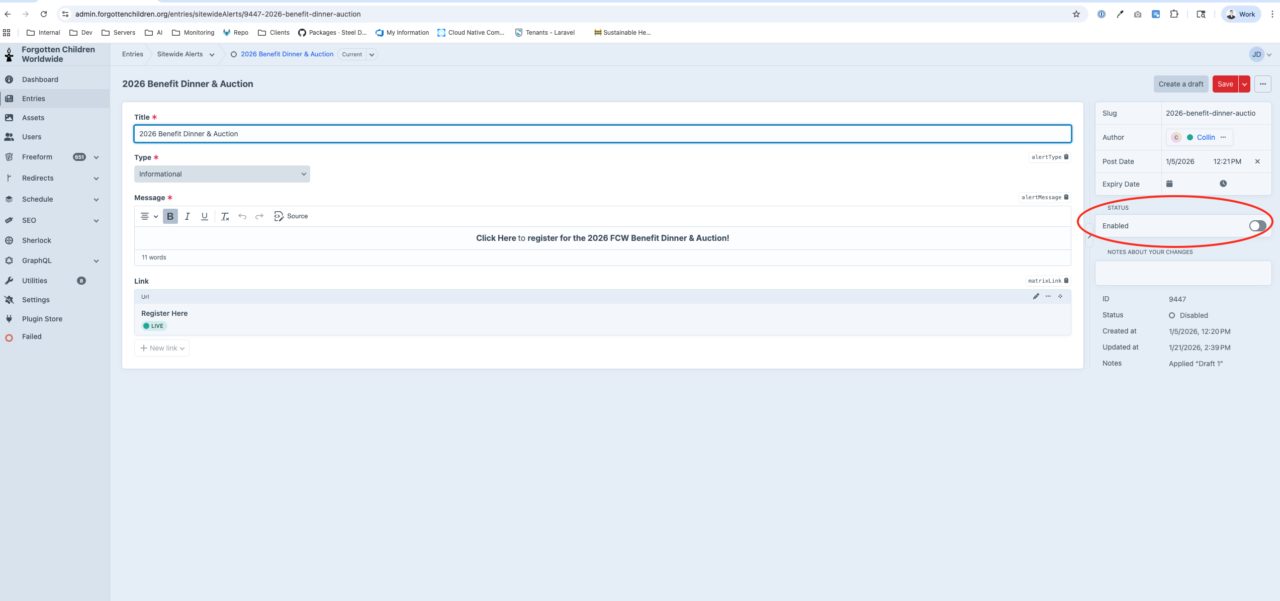
Task: Clear the Post Date with the X icon
Action: pos(1257,161)
